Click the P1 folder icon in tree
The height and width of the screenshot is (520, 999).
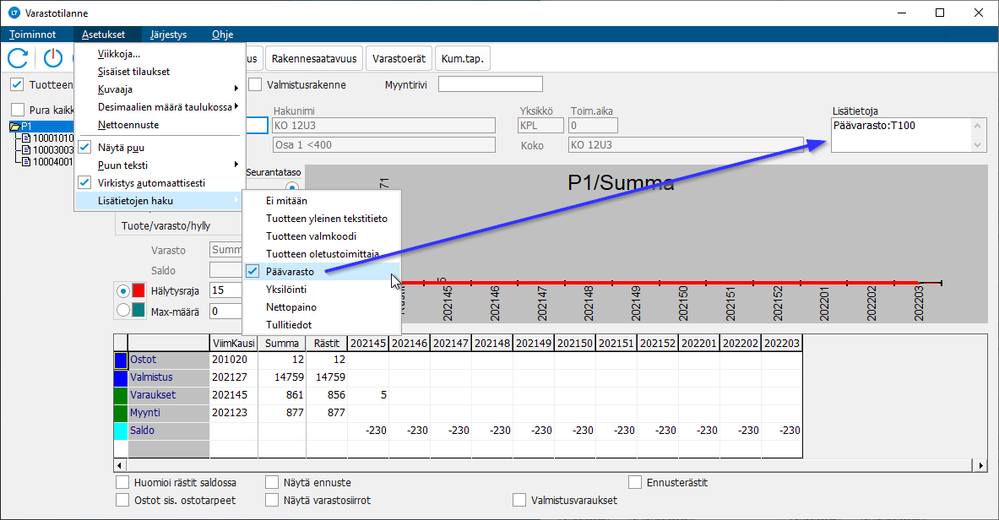pyautogui.click(x=15, y=126)
